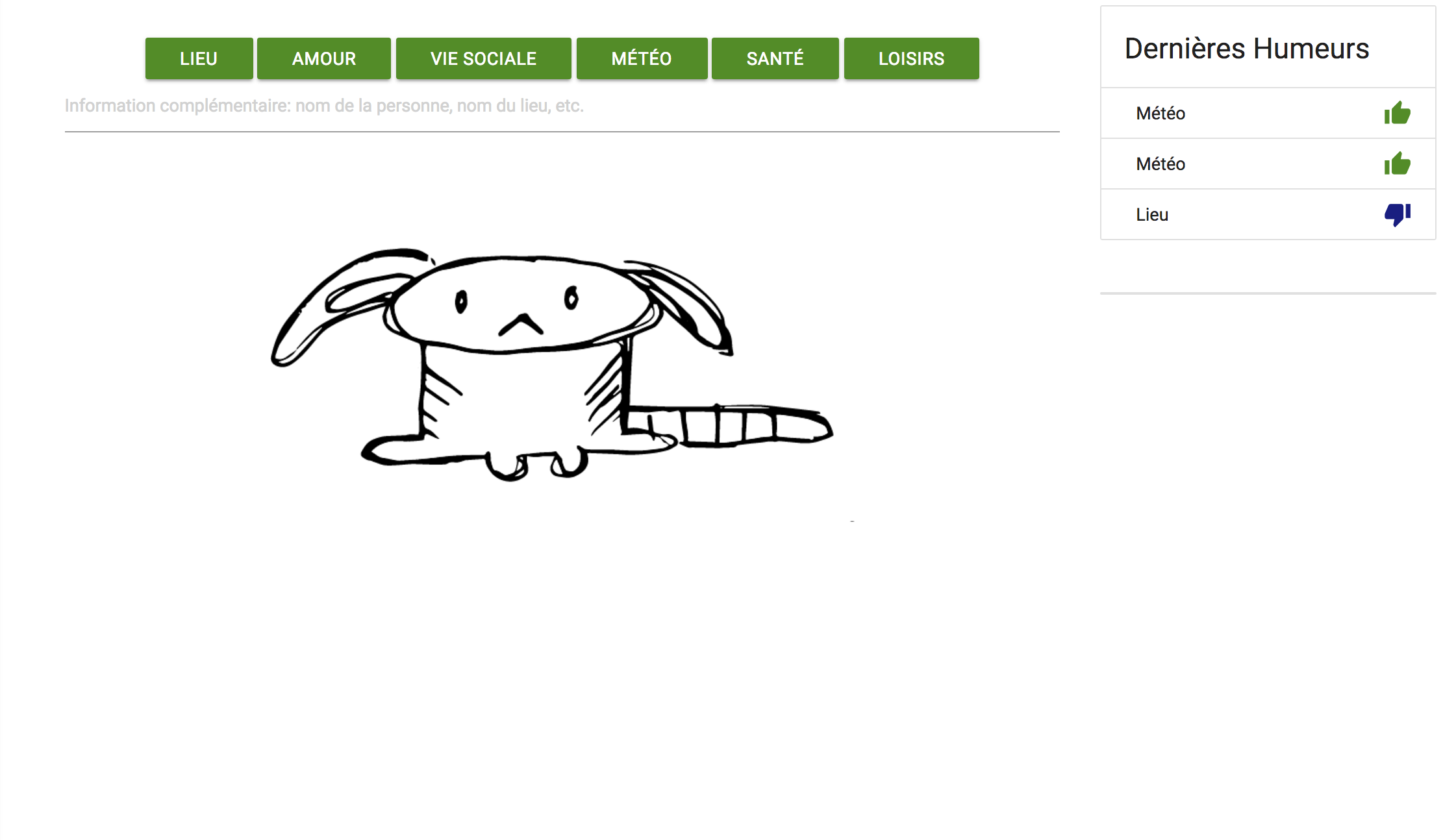Pick the SANTÉ category button
1443x840 pixels.
[x=775, y=58]
